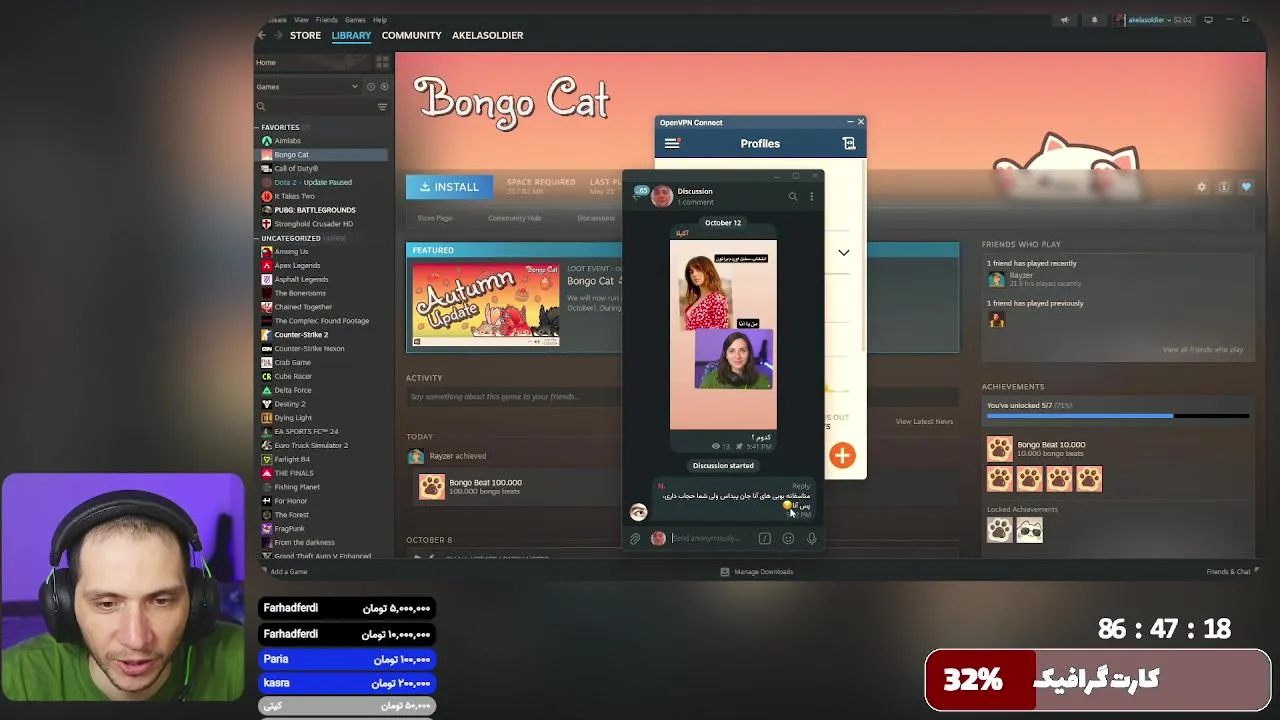1280x720 pixels.
Task: Click View all friends who play link
Action: coord(1203,350)
